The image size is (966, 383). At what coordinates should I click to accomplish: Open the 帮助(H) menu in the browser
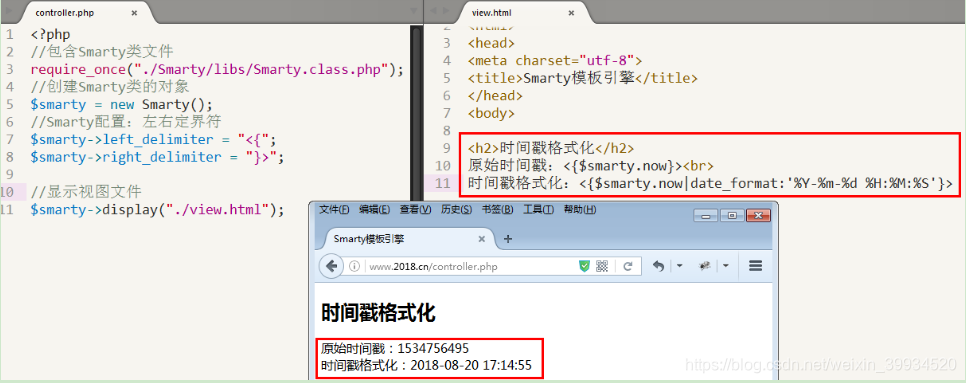click(580, 209)
